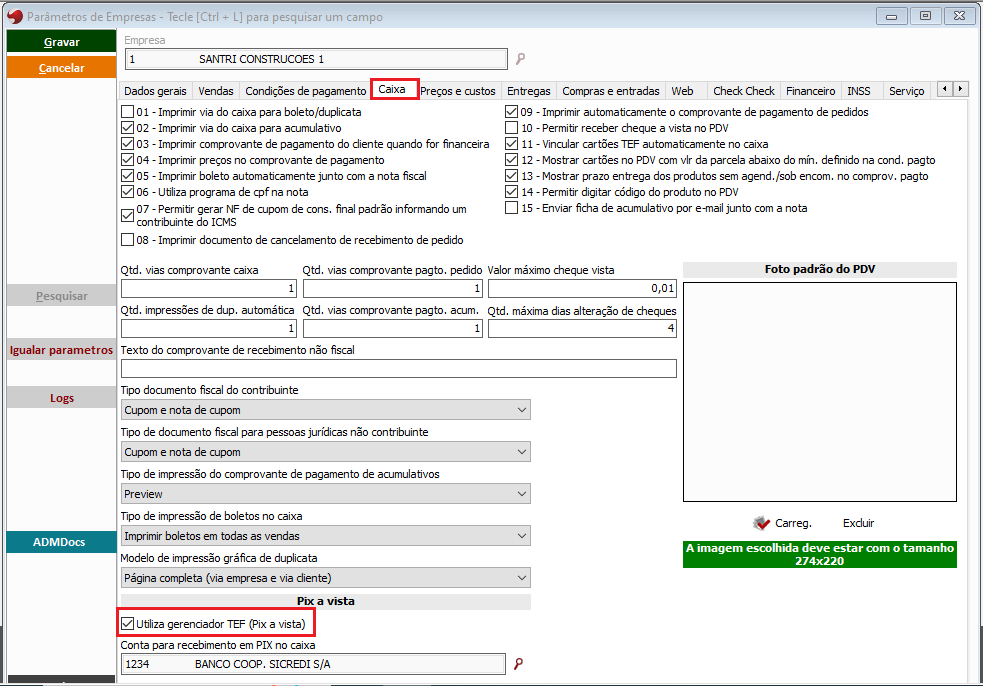Click the PIX account search key icon
The height and width of the screenshot is (686, 983).
click(518, 663)
